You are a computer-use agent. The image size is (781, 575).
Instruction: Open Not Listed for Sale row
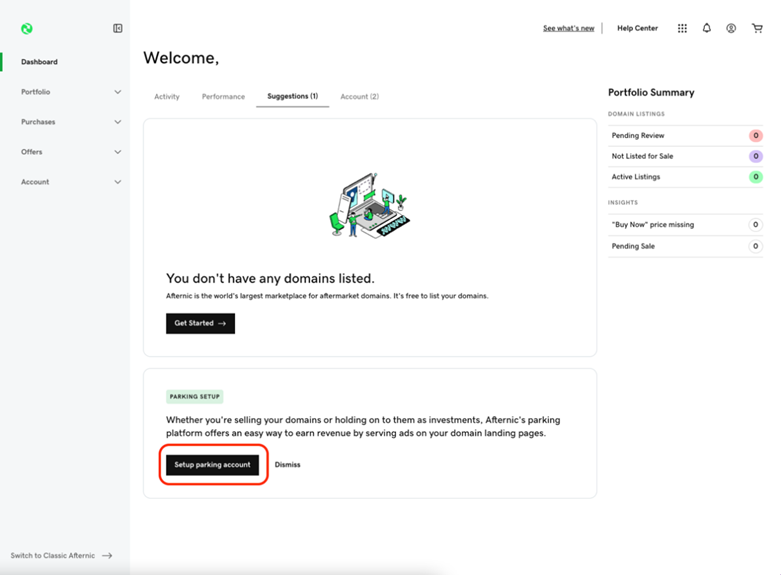coord(685,156)
